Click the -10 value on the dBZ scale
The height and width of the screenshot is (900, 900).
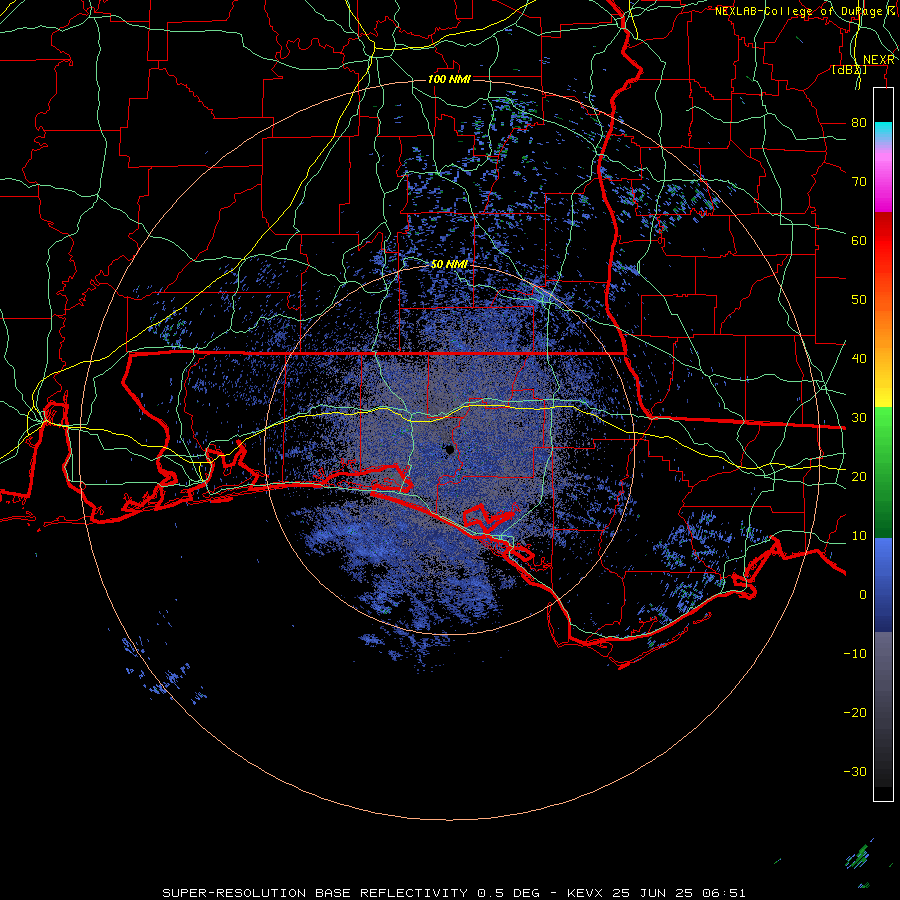(855, 654)
